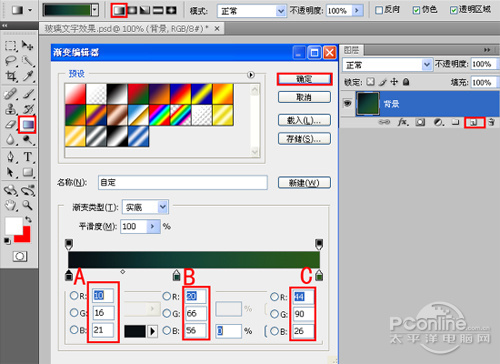The width and height of the screenshot is (500, 364).
Task: Click the 存储 Save button
Action: pos(304,139)
